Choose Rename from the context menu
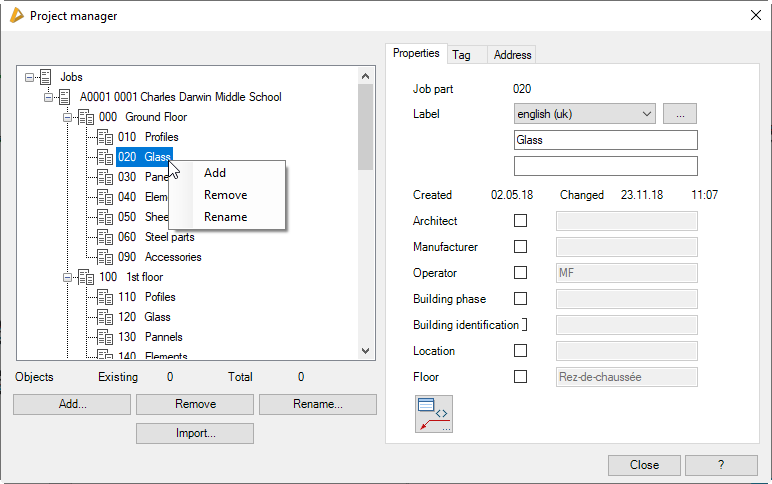Viewport: 772px width, 484px height. click(x=225, y=217)
